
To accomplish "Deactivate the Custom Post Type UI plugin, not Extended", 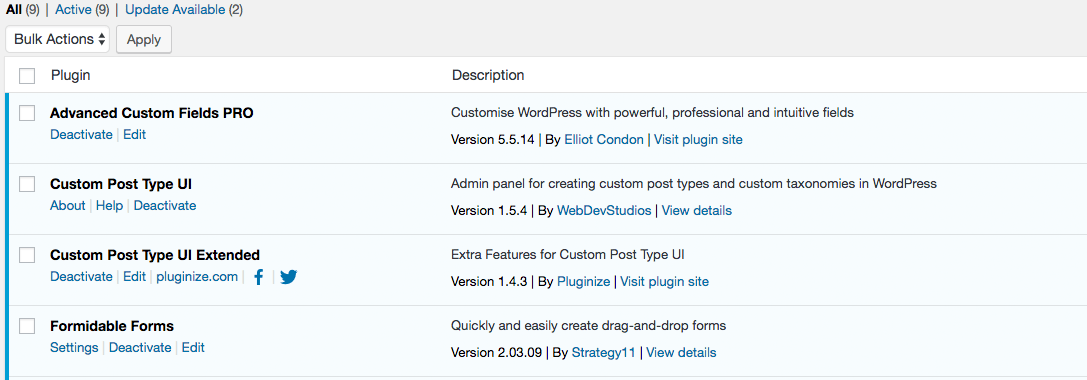I will 165,205.
